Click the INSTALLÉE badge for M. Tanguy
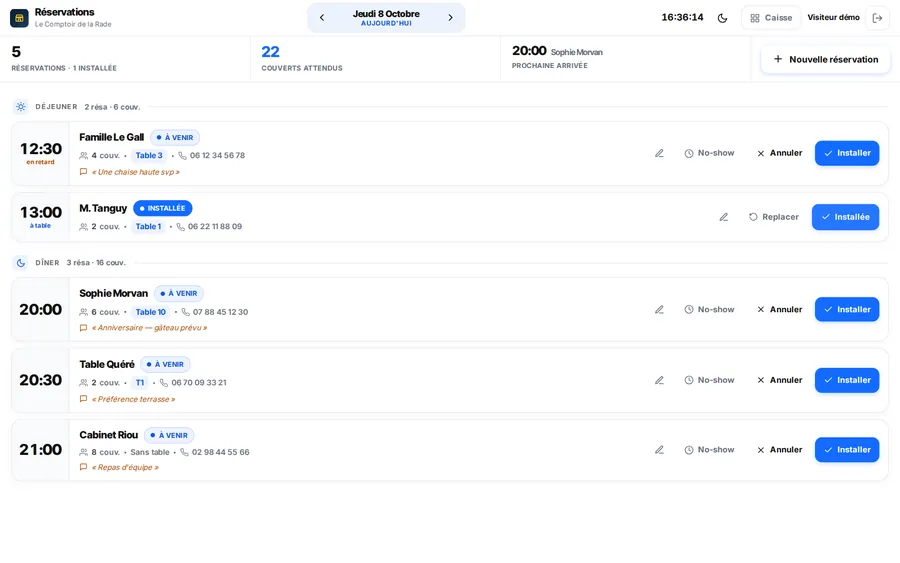This screenshot has width=900, height=563. (x=162, y=208)
